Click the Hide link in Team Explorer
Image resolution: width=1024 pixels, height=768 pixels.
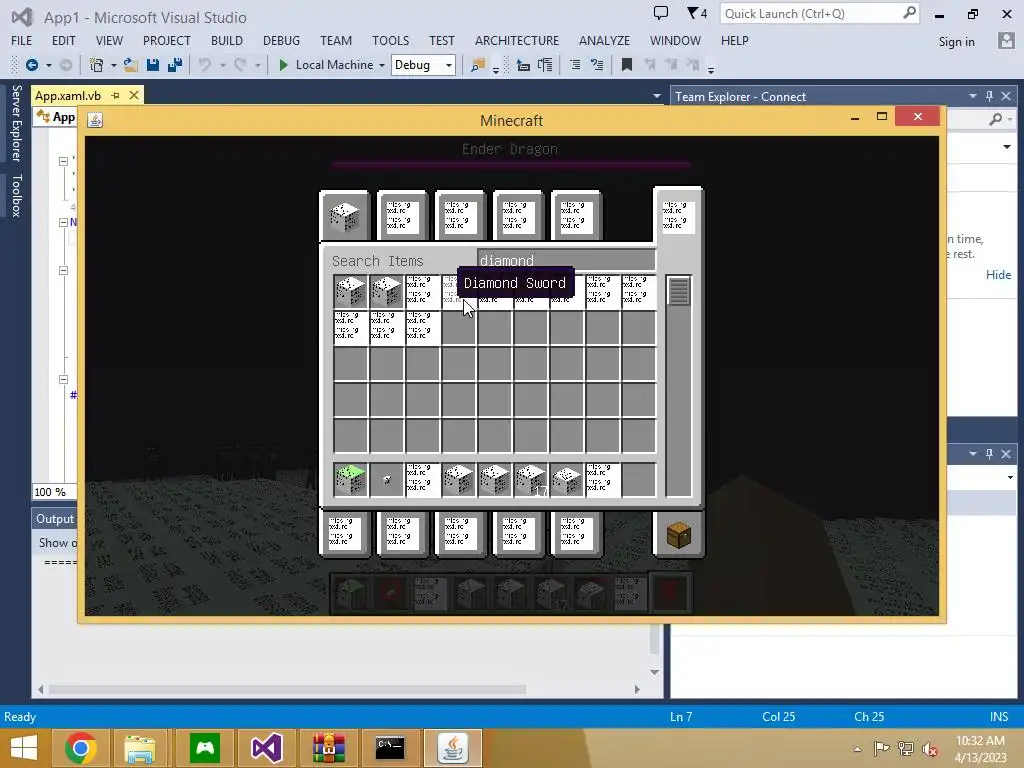point(998,275)
